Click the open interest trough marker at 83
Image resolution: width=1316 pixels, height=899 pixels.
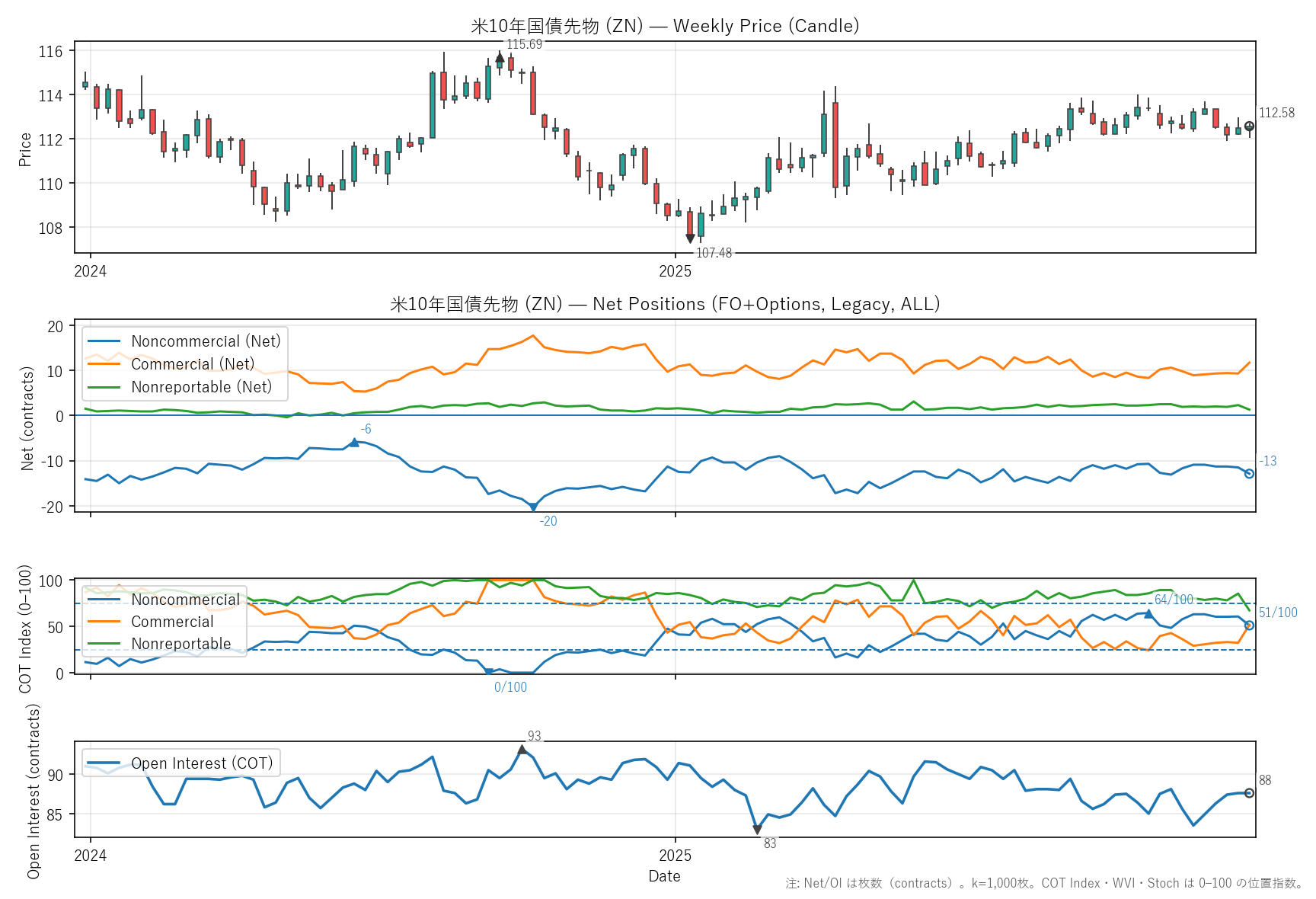[x=757, y=830]
